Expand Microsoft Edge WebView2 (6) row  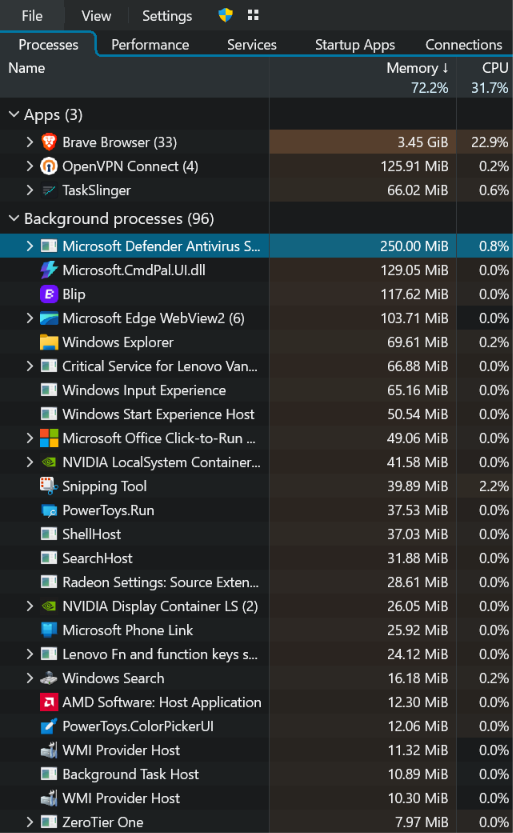point(30,318)
